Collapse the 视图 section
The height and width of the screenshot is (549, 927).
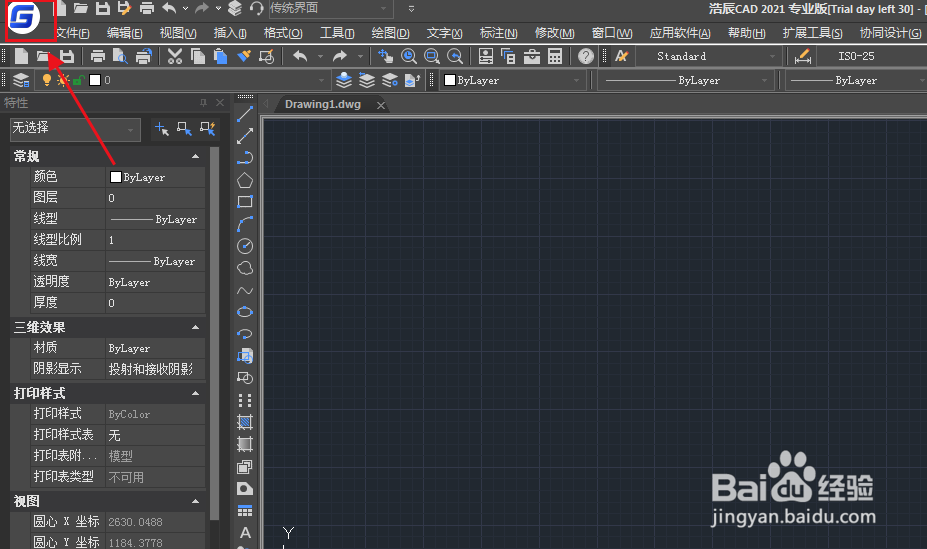195,502
